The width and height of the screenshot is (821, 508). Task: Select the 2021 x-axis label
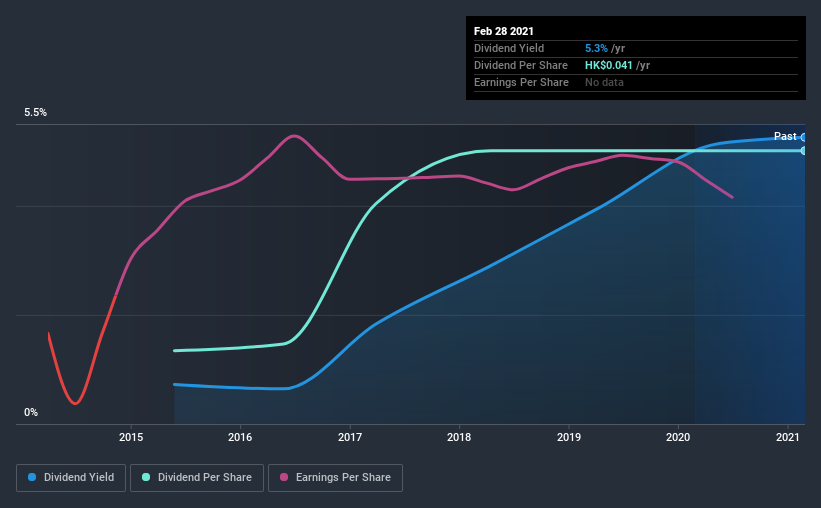tap(787, 437)
